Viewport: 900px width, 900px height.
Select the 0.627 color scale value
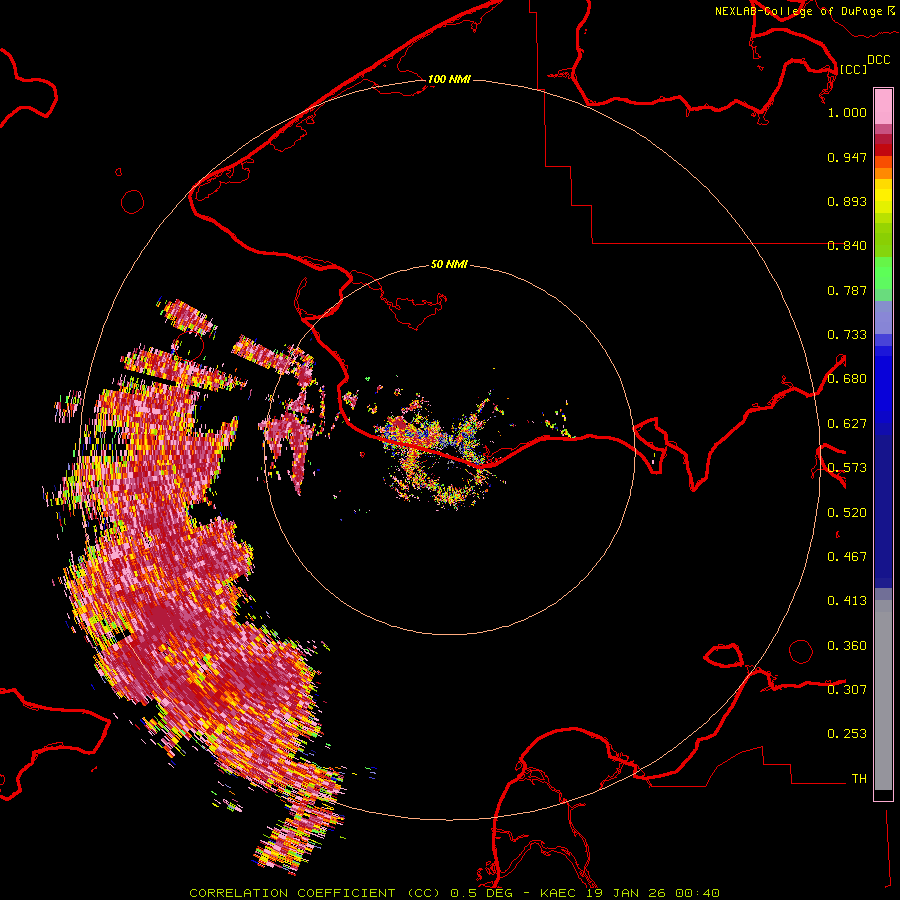point(847,424)
